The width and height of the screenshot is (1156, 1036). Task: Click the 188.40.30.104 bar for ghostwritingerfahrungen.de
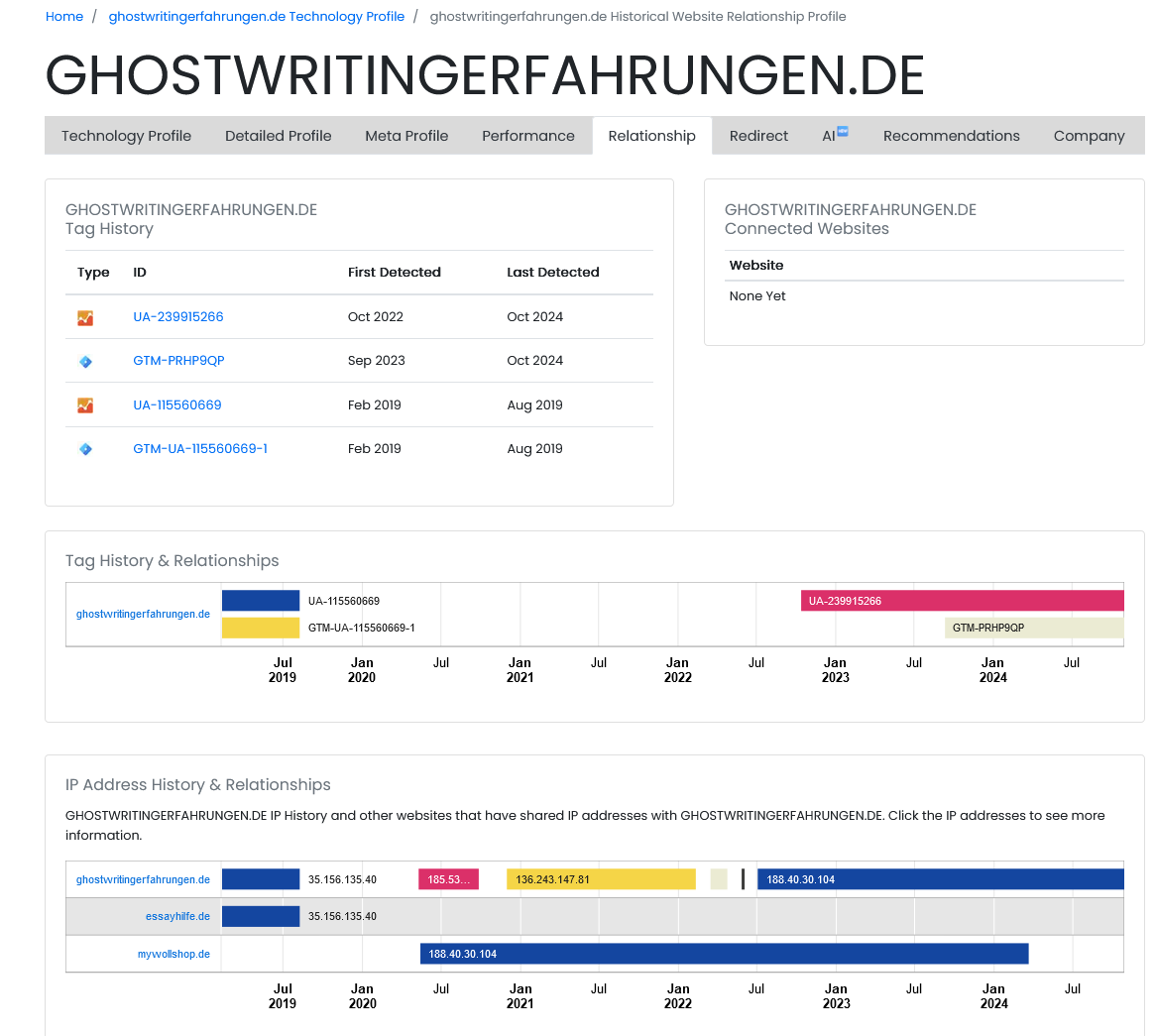click(941, 879)
